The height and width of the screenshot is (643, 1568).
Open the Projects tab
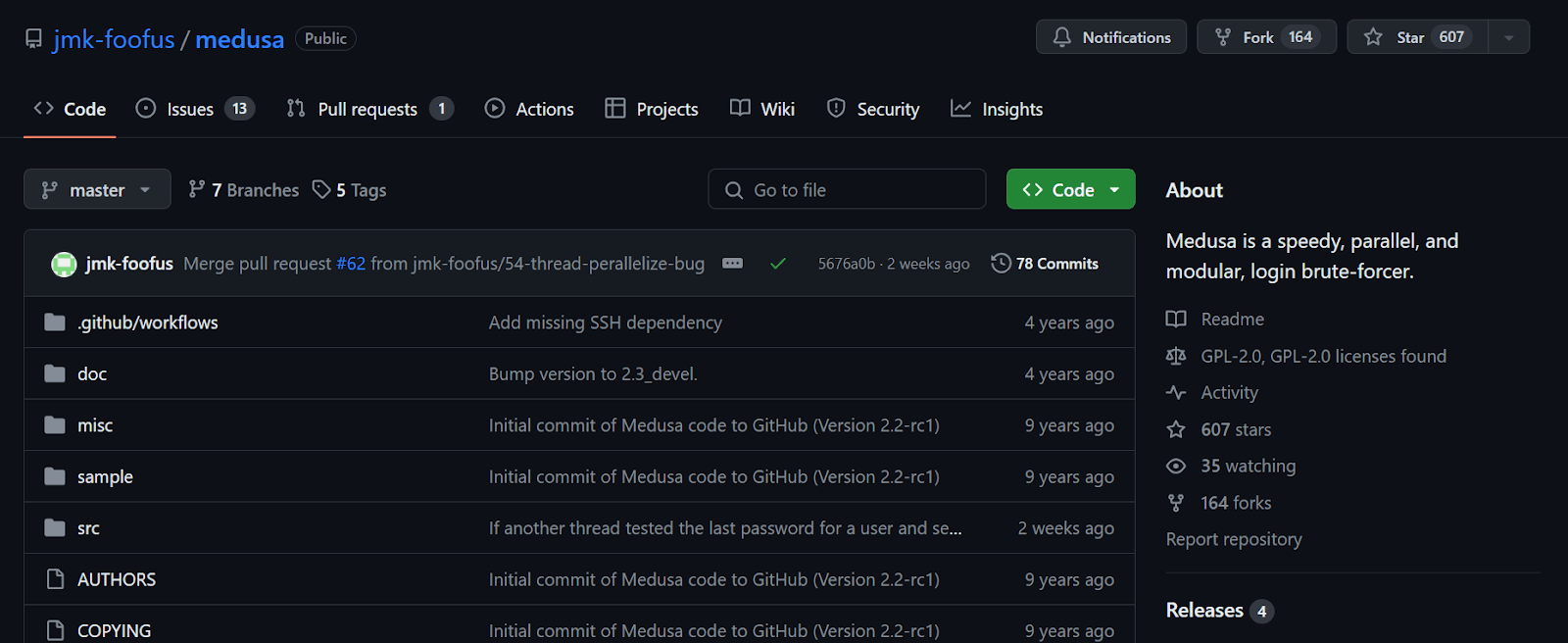coord(652,109)
